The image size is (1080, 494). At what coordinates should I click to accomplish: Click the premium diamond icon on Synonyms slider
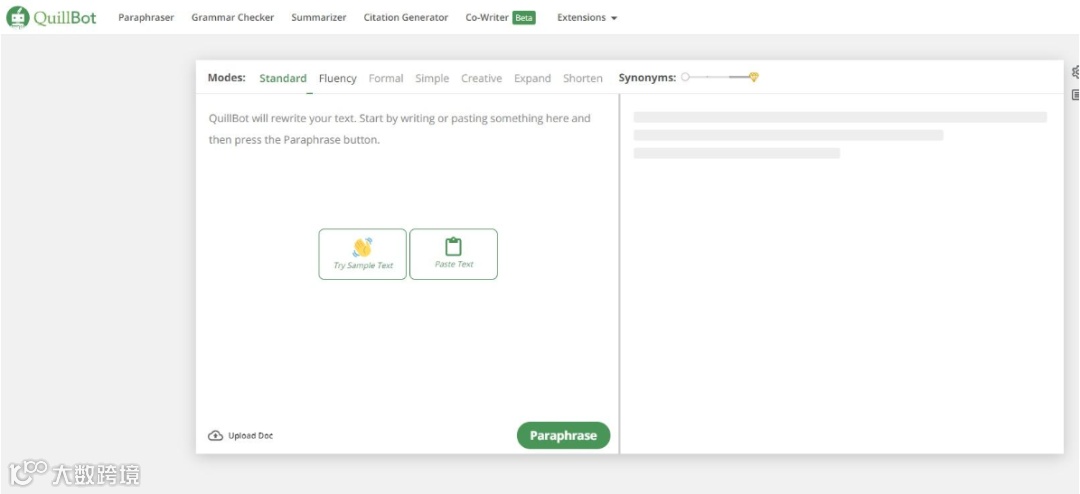(x=754, y=77)
